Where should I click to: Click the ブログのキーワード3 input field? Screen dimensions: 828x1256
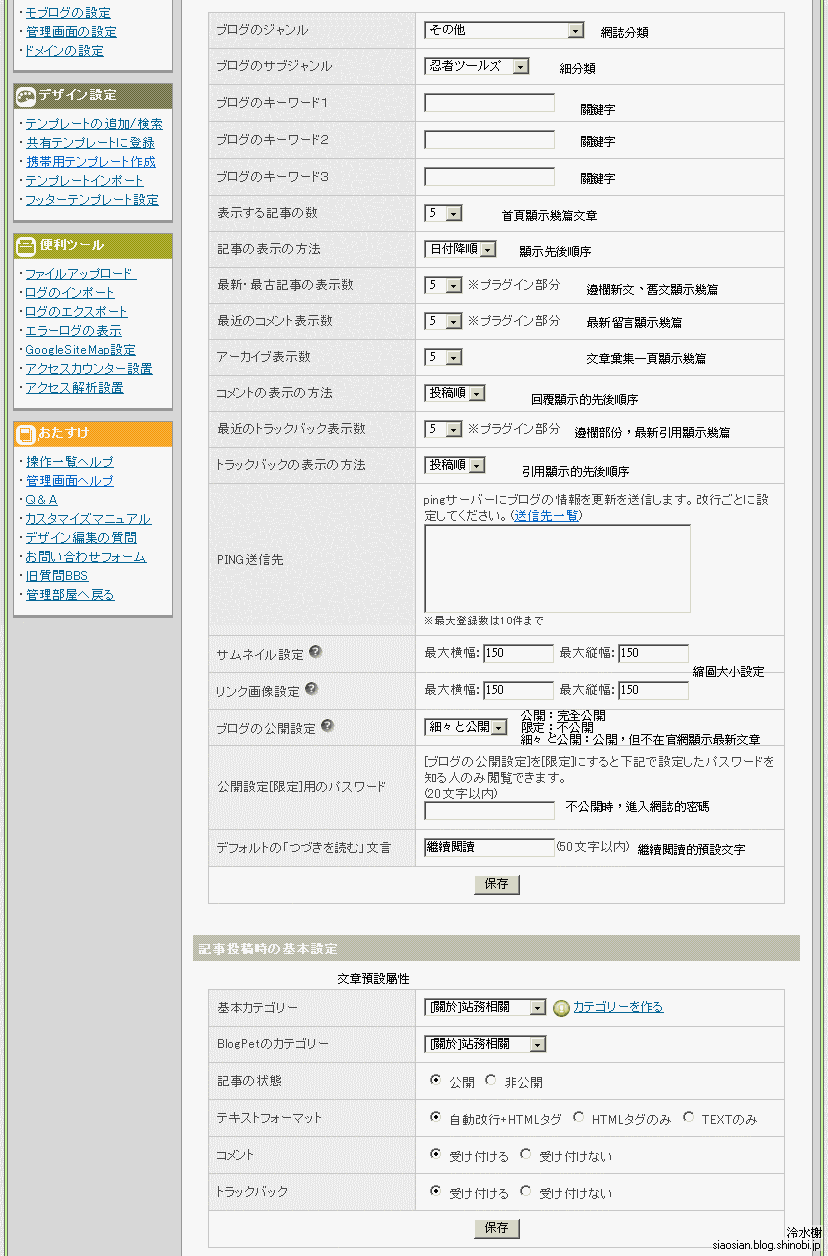(489, 177)
